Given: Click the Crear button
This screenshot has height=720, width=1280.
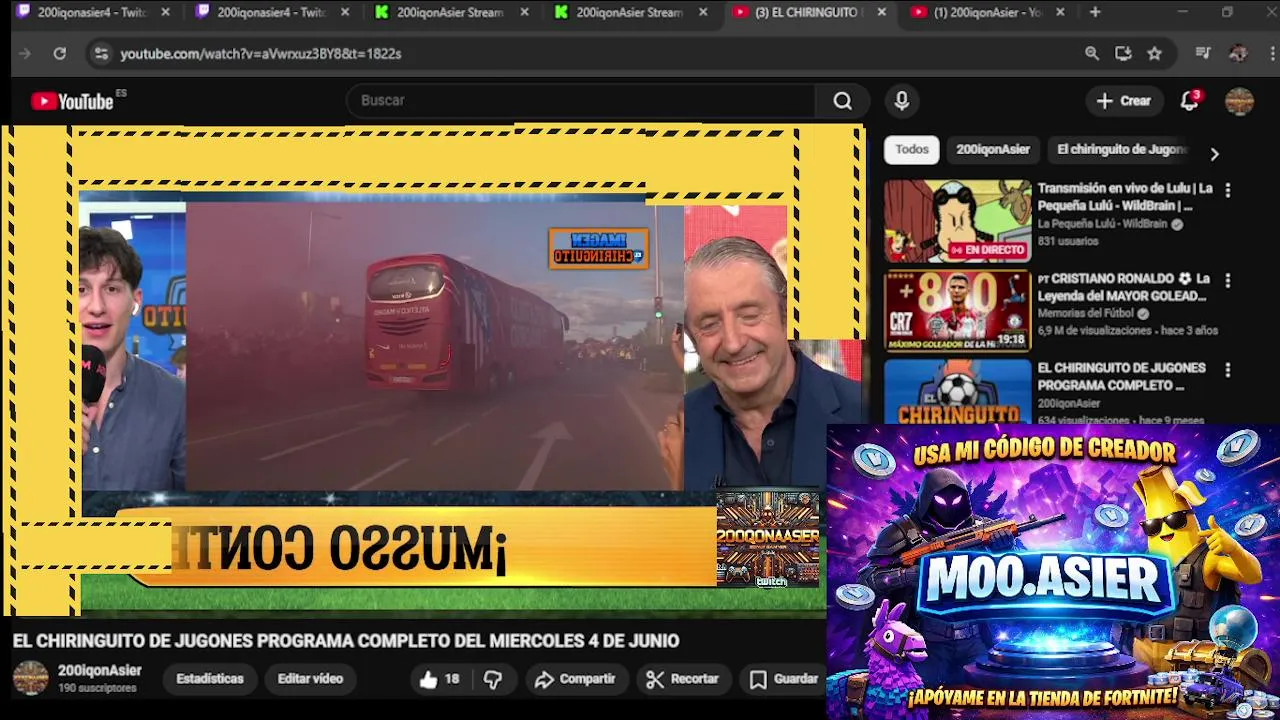Looking at the screenshot, I should tap(1124, 101).
